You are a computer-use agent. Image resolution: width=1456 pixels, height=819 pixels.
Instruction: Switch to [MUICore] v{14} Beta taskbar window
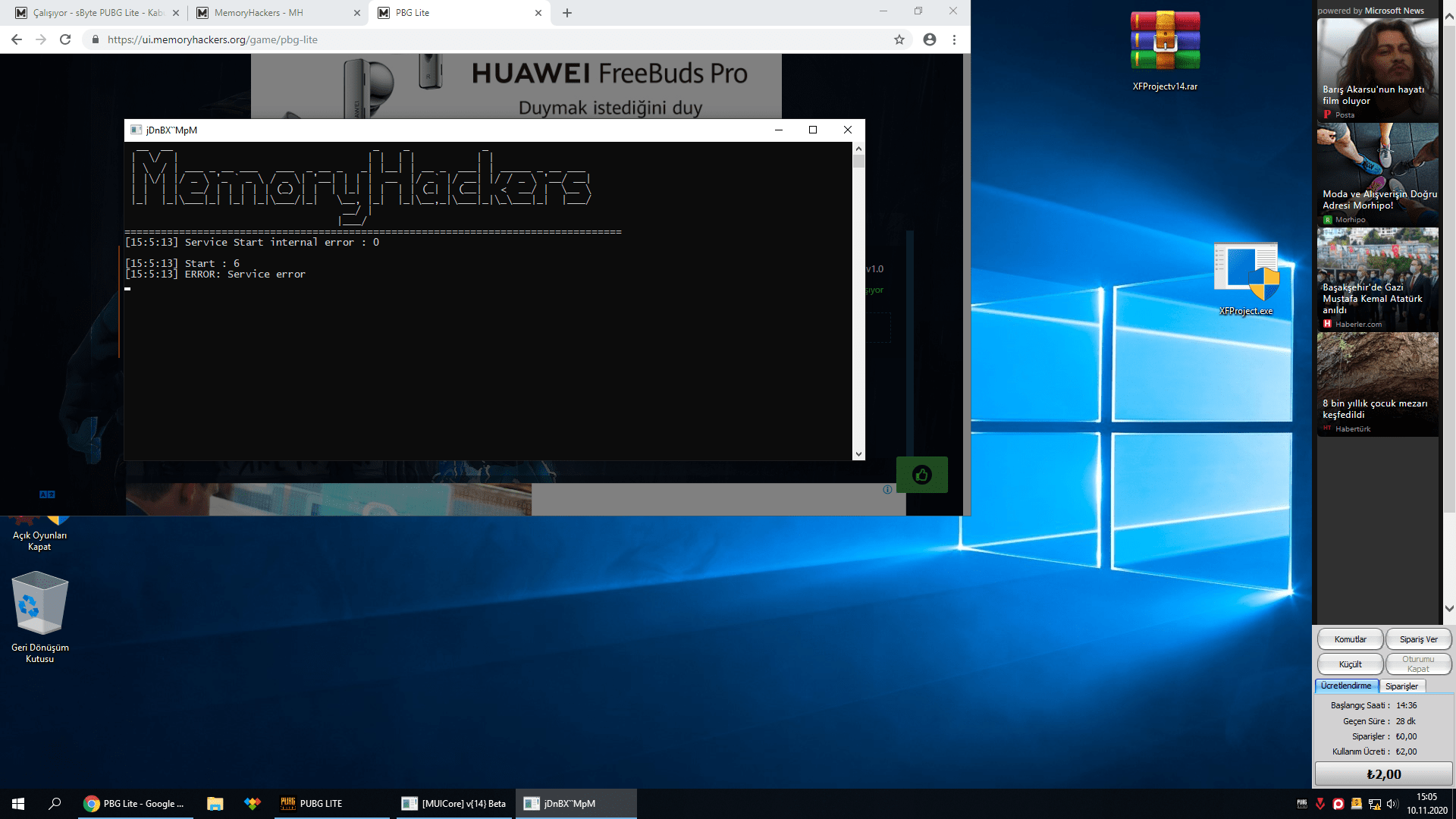tap(453, 804)
